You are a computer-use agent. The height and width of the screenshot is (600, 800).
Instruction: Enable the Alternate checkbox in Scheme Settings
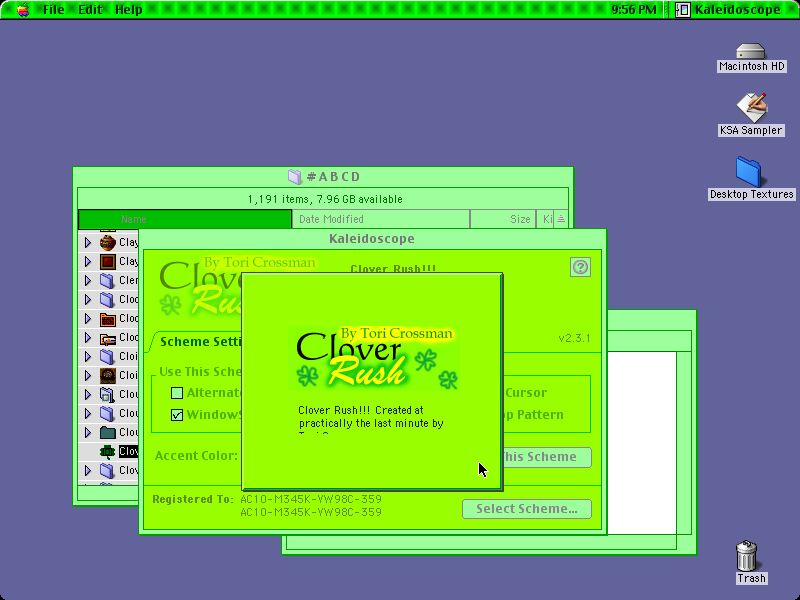coord(177,393)
